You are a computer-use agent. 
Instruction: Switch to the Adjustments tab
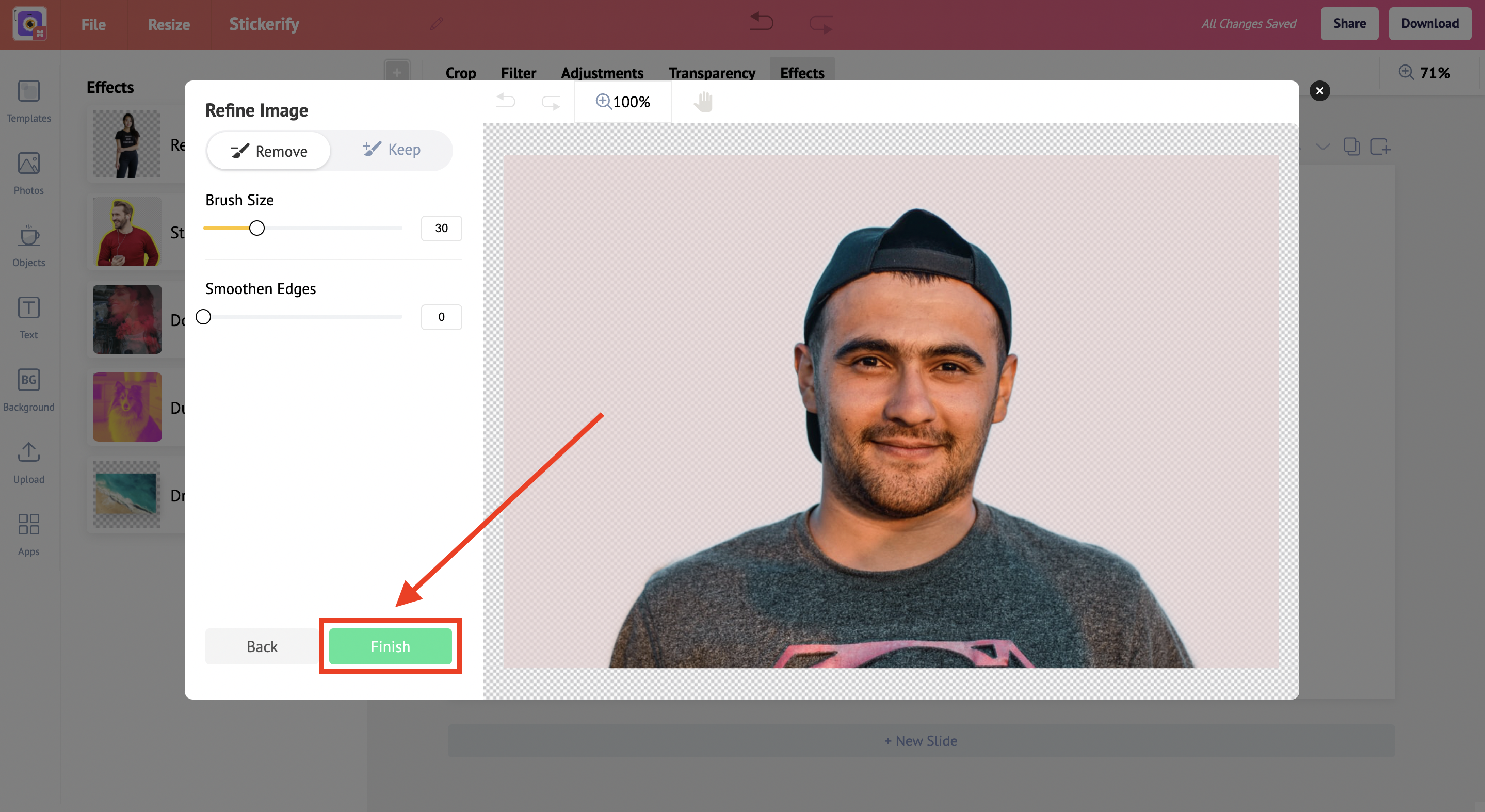coord(602,72)
